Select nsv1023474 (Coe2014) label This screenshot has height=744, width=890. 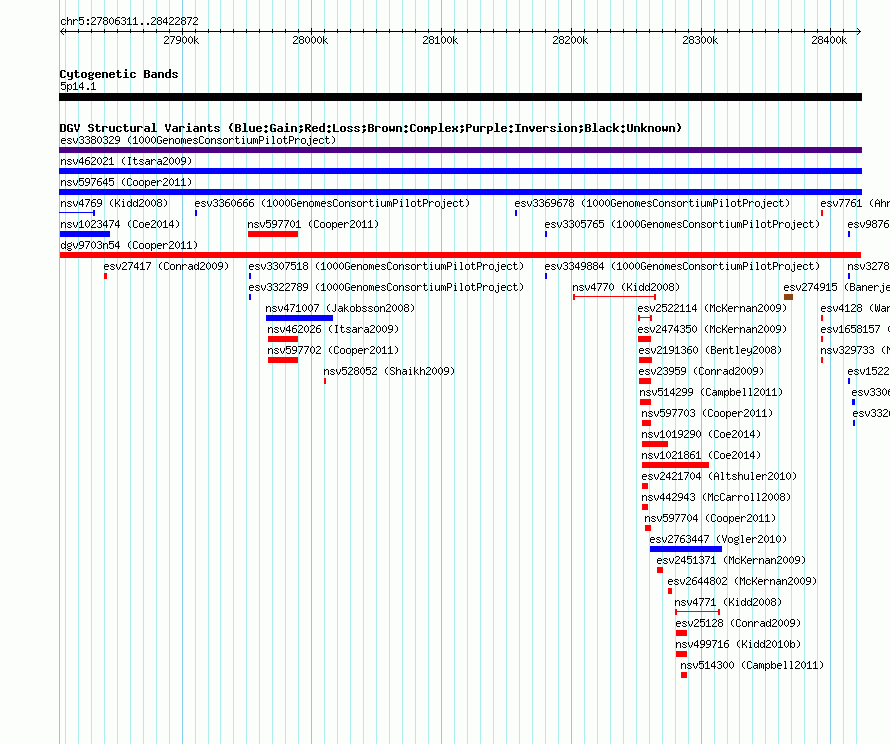[120, 224]
